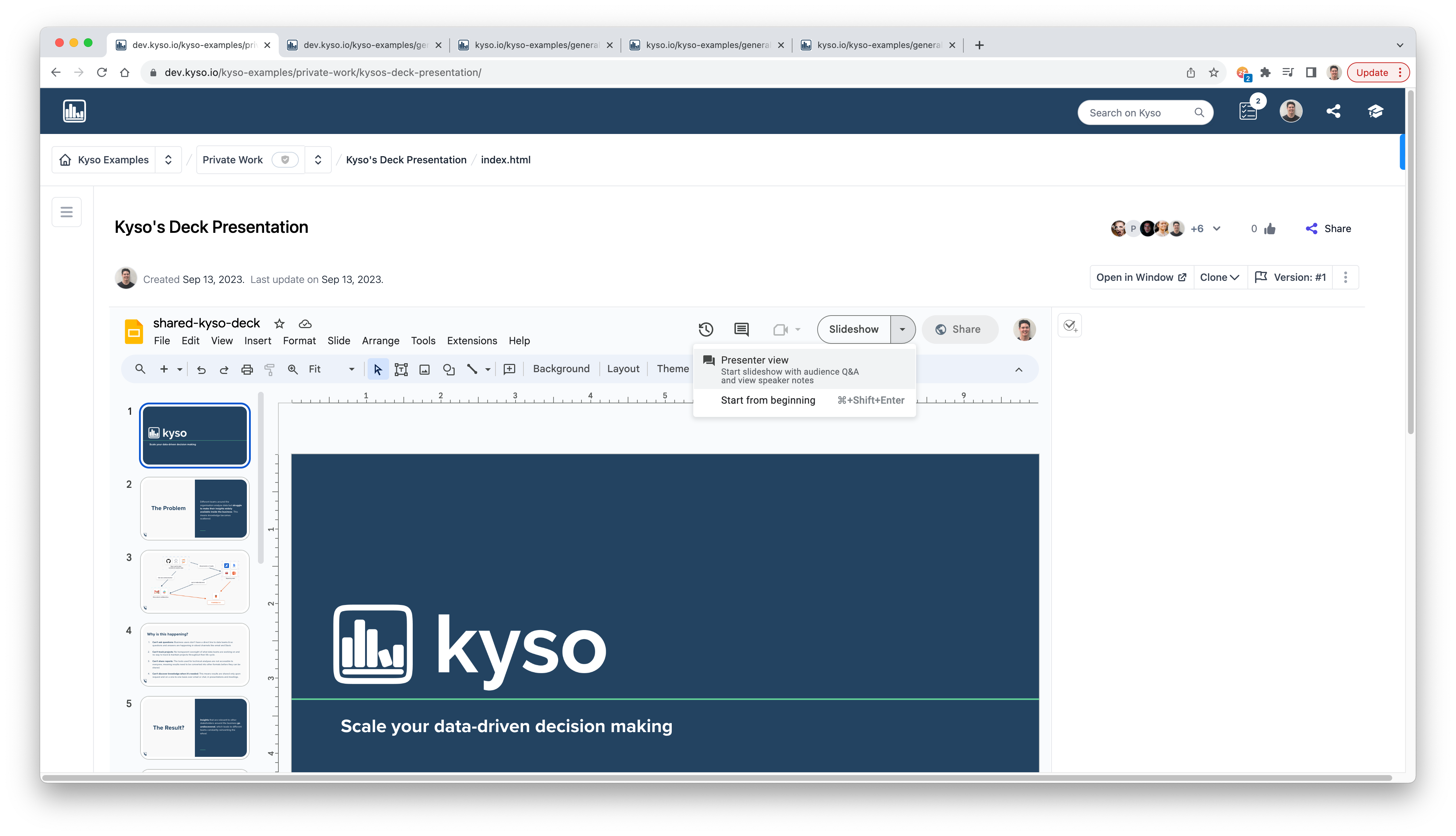Open the Insert menu
1456x836 pixels.
[x=257, y=341]
